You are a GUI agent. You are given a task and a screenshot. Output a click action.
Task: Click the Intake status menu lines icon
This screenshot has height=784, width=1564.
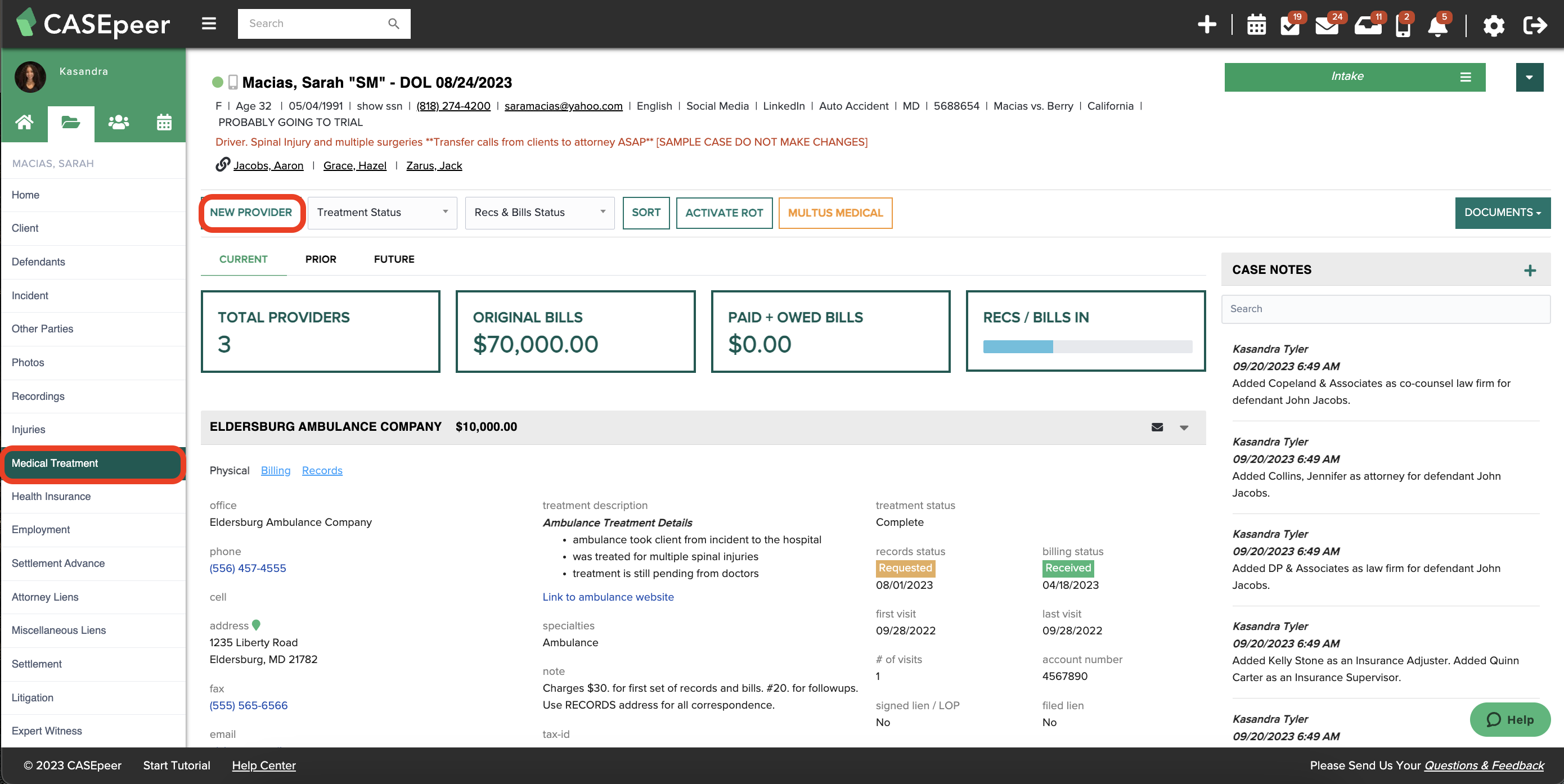point(1465,77)
